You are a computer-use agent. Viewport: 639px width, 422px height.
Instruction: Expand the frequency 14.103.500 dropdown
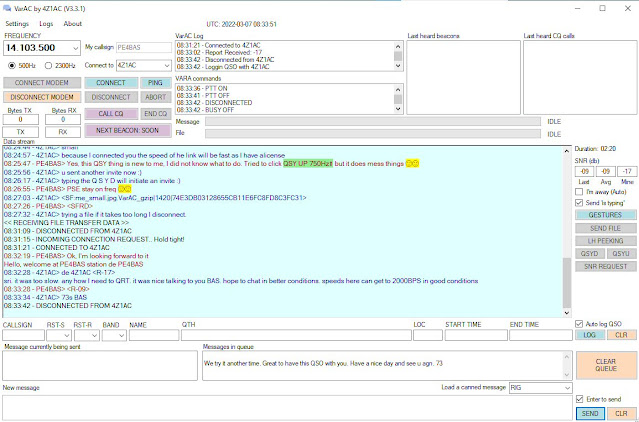pyautogui.click(x=75, y=48)
